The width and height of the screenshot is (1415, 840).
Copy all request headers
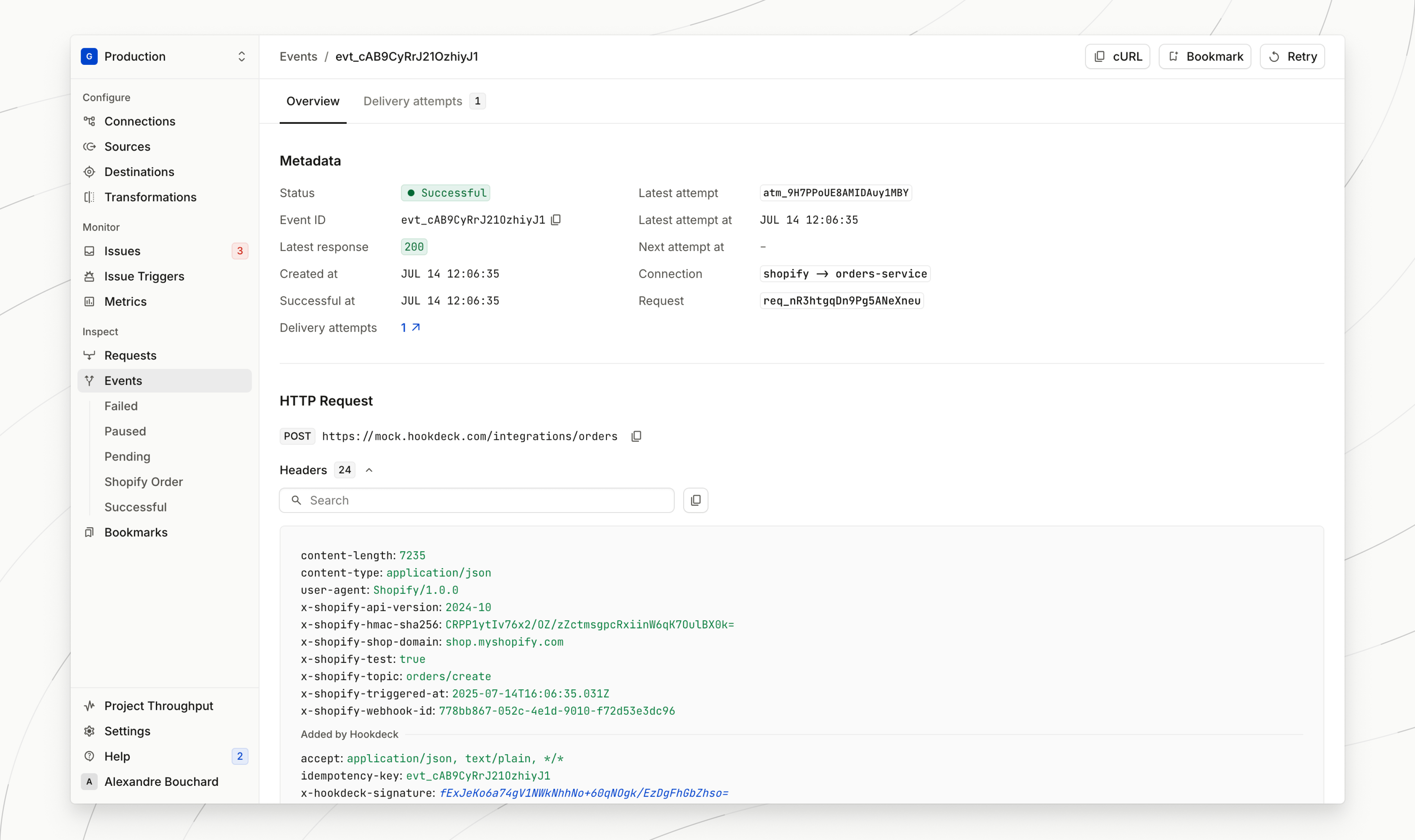(695, 500)
